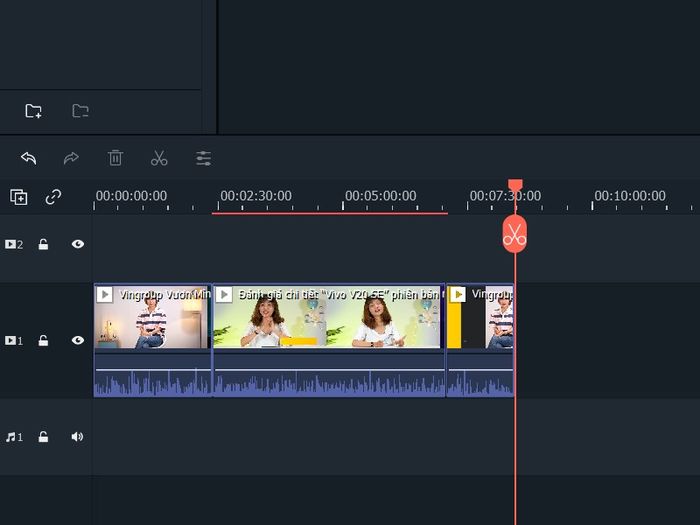Hide video track 1 with eye icon
Image resolution: width=700 pixels, height=525 pixels.
(x=78, y=340)
